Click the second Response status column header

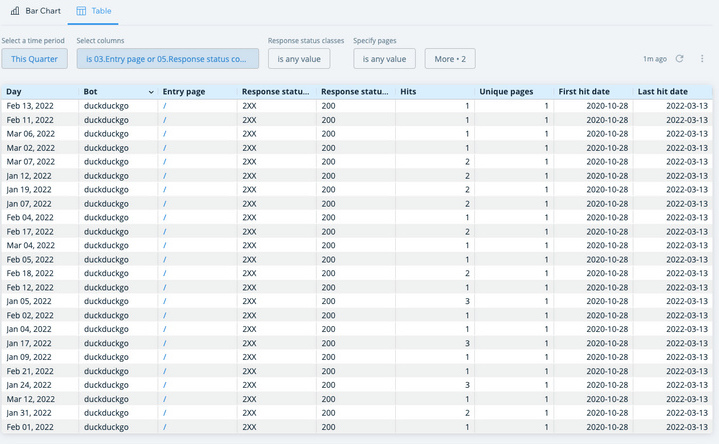(354, 92)
